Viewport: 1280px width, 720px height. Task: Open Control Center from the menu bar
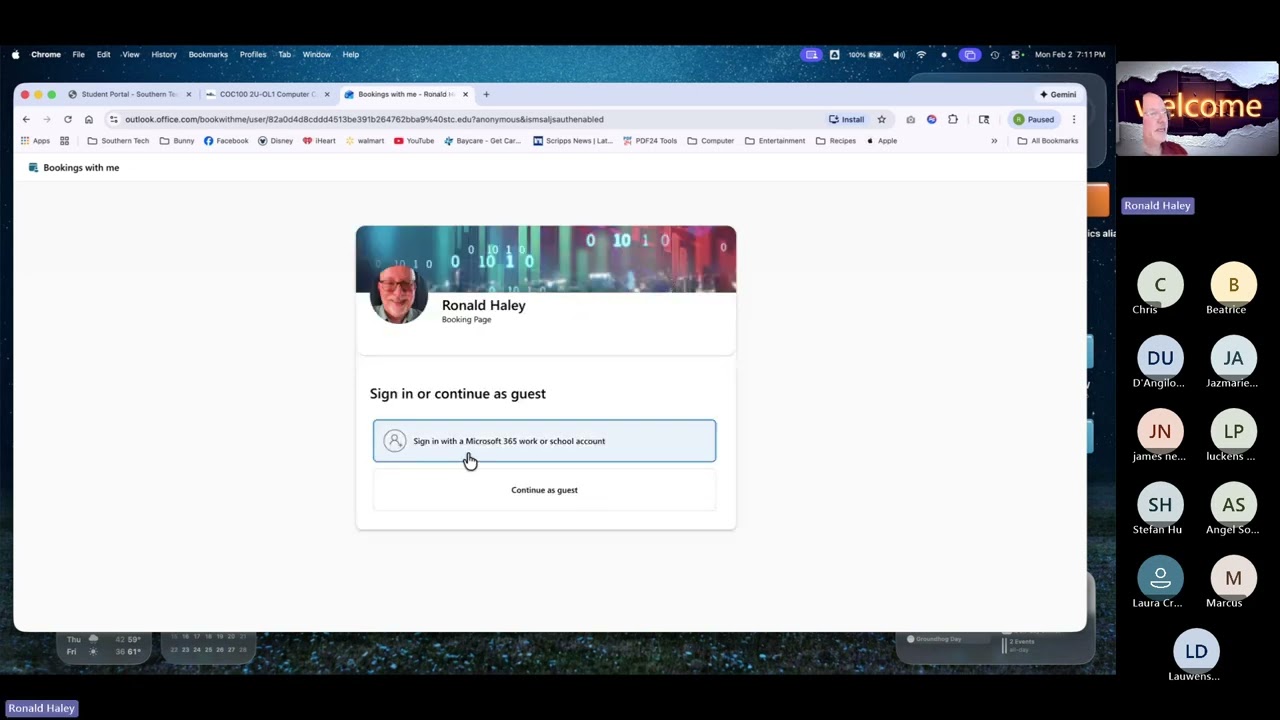click(x=1016, y=55)
